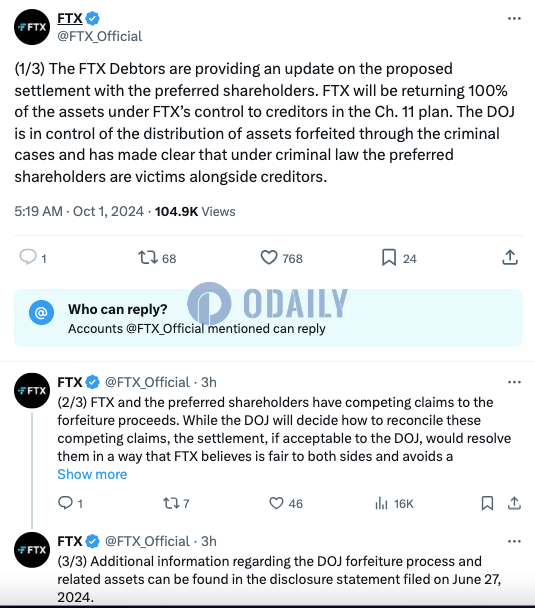This screenshot has height=608, width=535.
Task: Like the main tweet with 768 likes
Action: (269, 257)
